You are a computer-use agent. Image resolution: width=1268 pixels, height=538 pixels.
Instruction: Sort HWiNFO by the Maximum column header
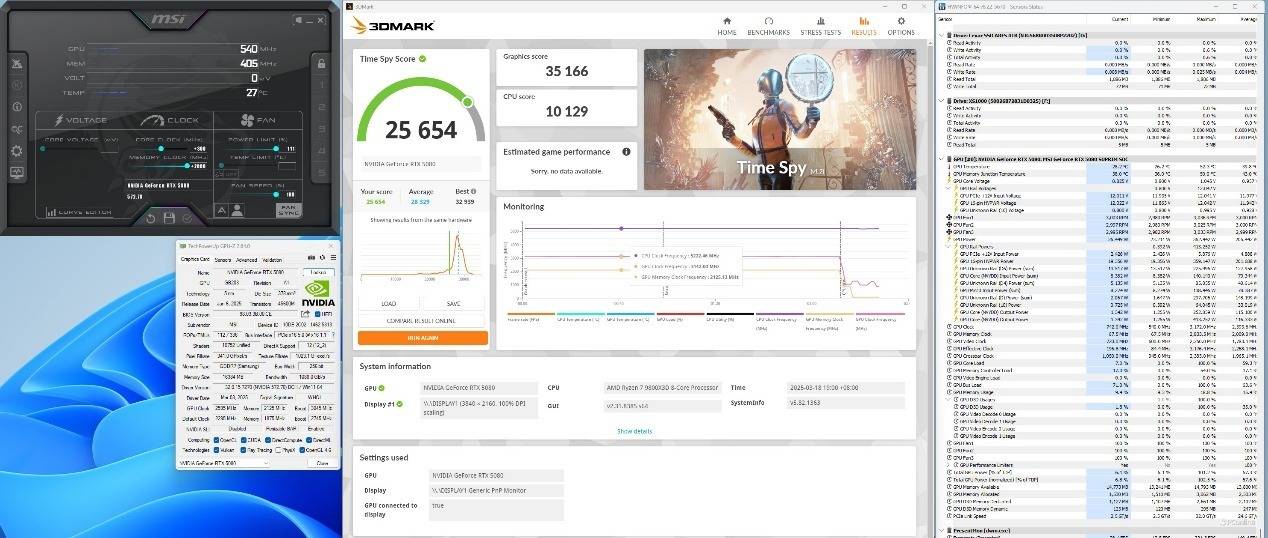tap(1206, 18)
